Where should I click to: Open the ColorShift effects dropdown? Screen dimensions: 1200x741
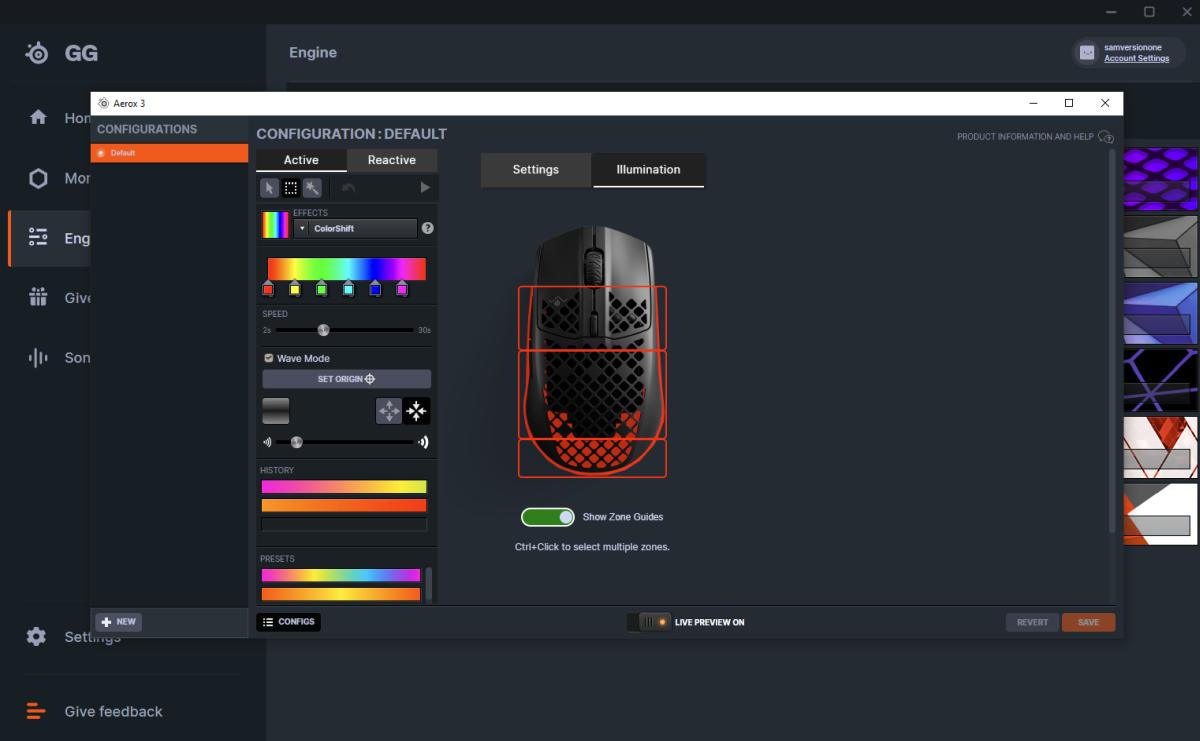point(356,229)
